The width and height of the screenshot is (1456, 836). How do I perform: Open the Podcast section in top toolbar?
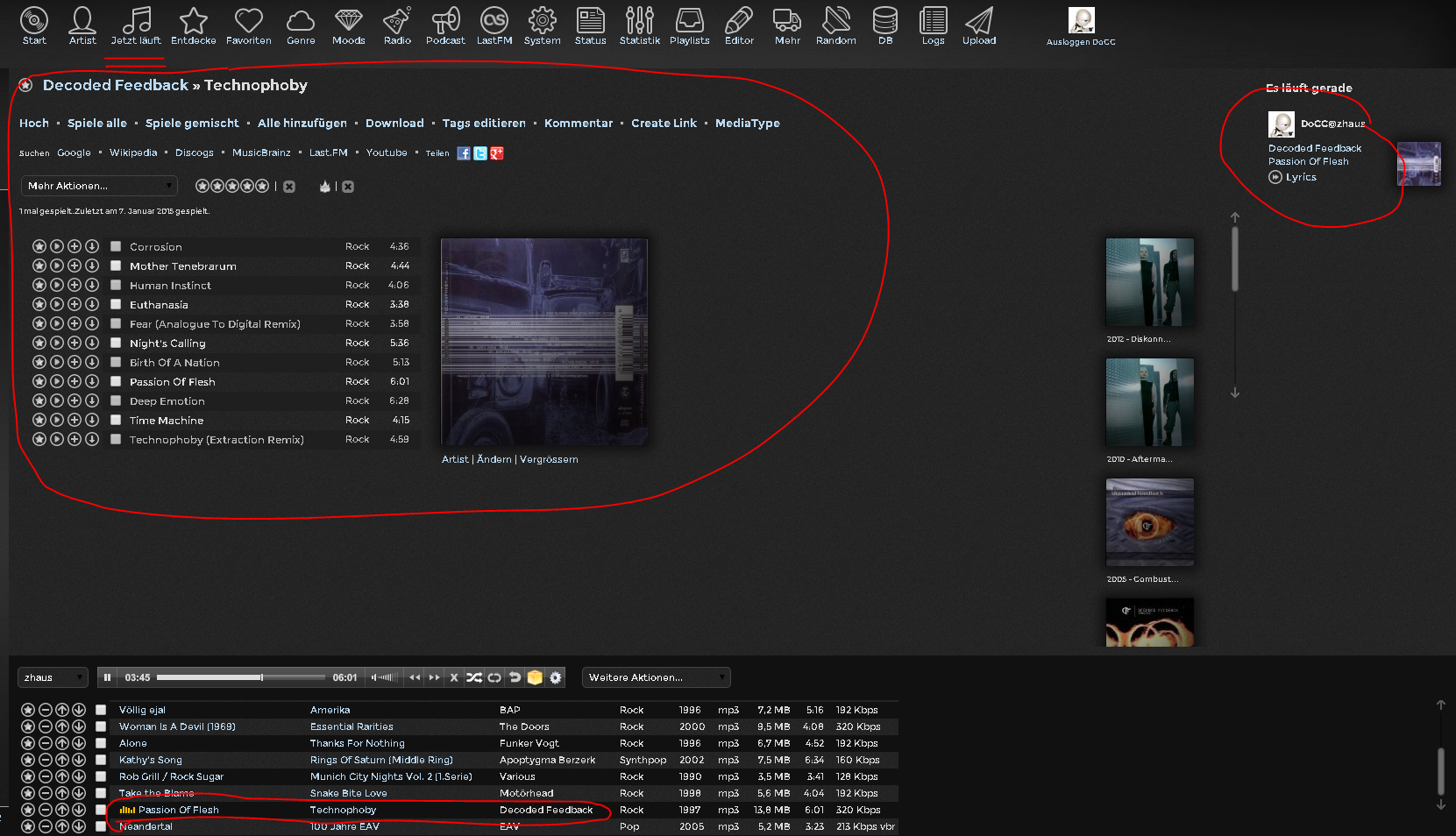click(x=445, y=25)
